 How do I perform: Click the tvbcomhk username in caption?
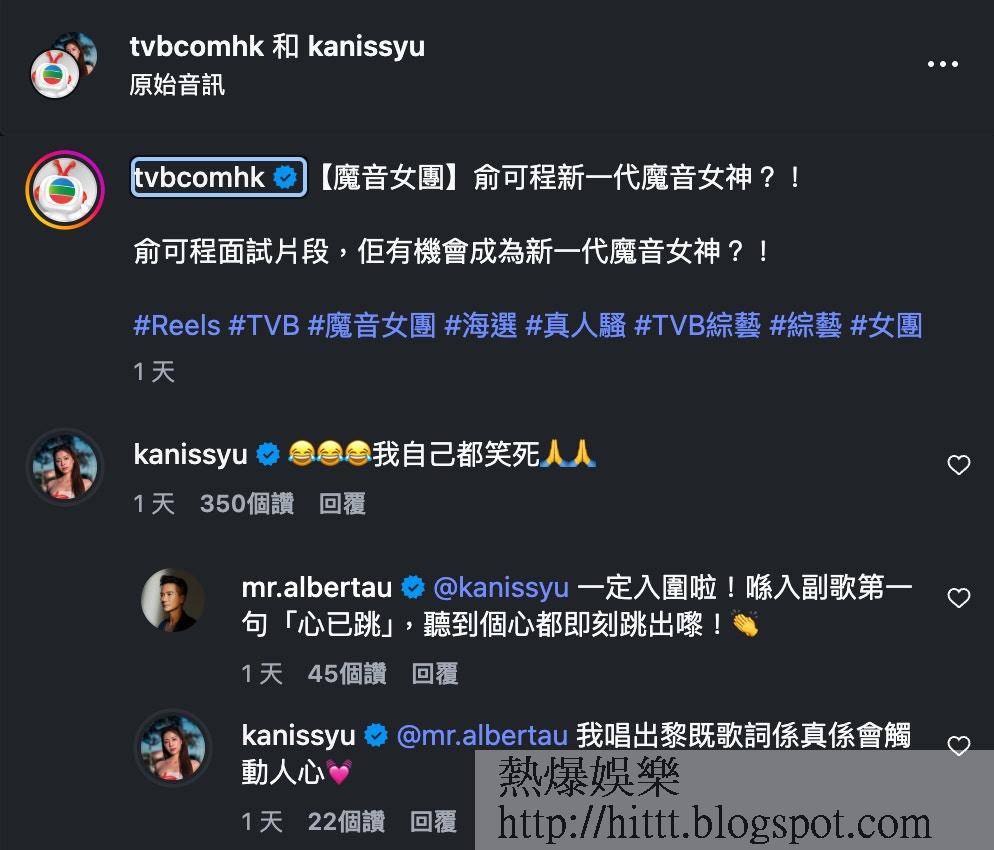coord(199,177)
